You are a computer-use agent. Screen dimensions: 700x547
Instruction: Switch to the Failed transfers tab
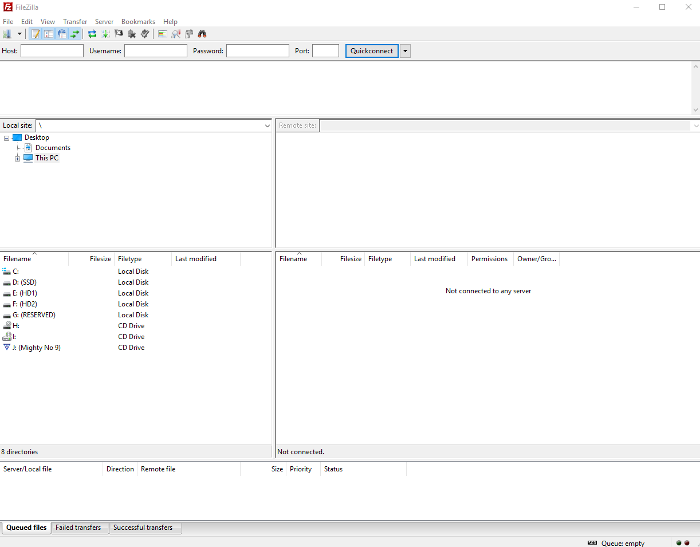pos(78,527)
